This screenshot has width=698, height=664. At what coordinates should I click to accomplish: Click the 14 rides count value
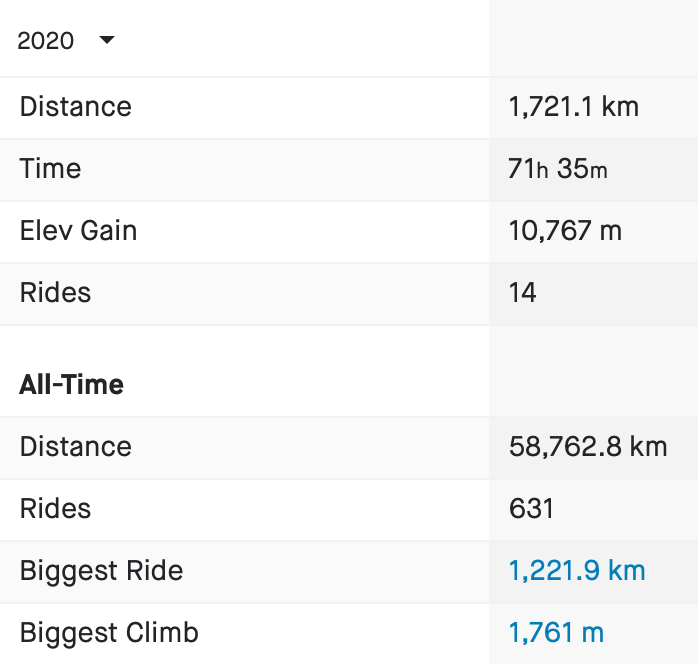[x=522, y=293]
